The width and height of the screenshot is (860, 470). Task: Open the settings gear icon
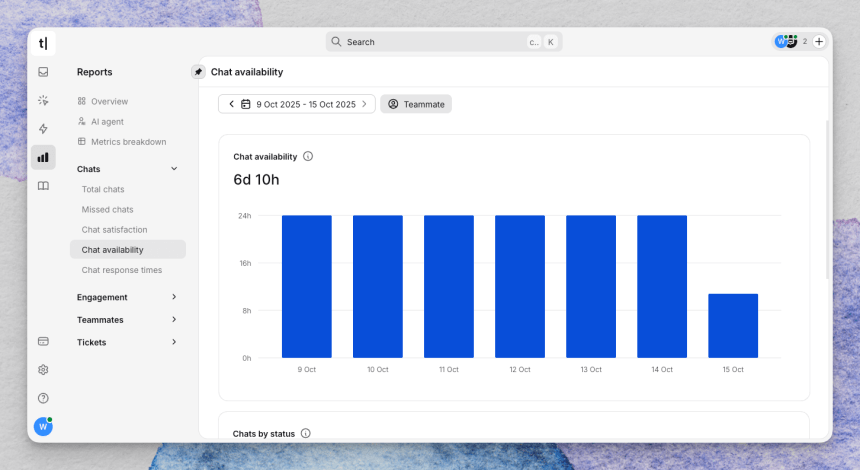[x=43, y=370]
